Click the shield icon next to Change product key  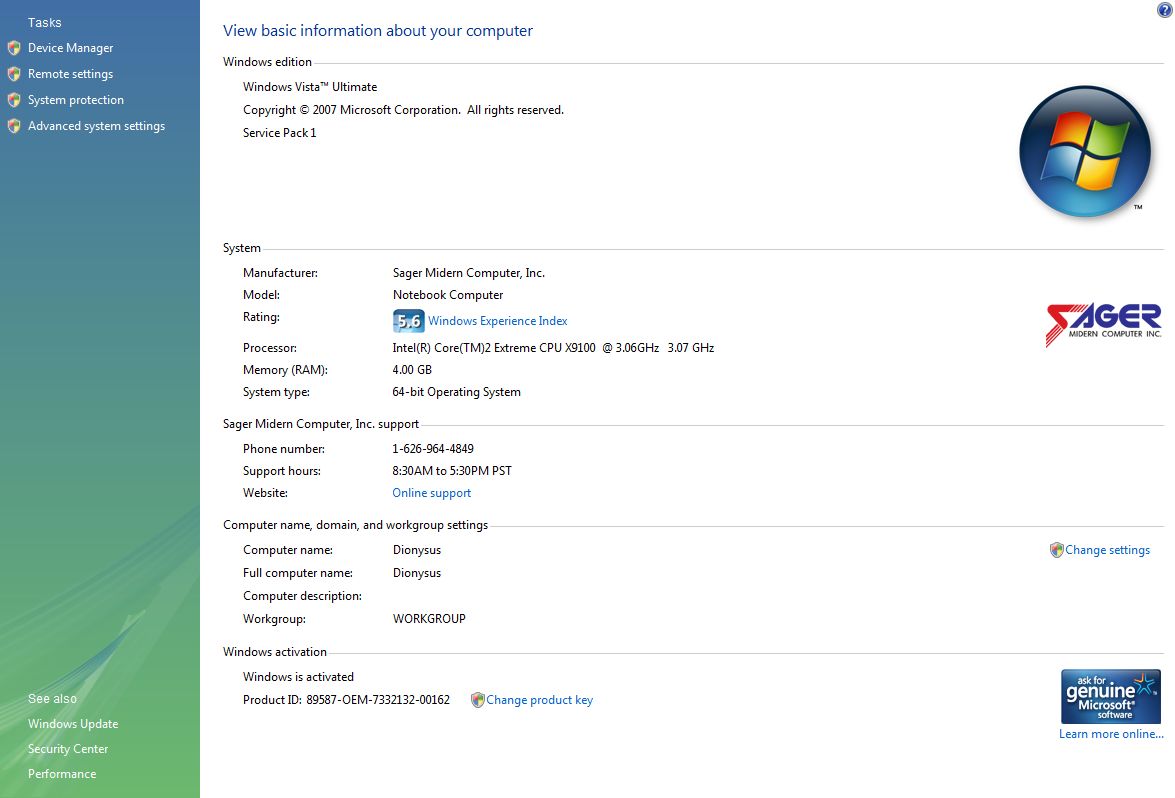tap(477, 700)
